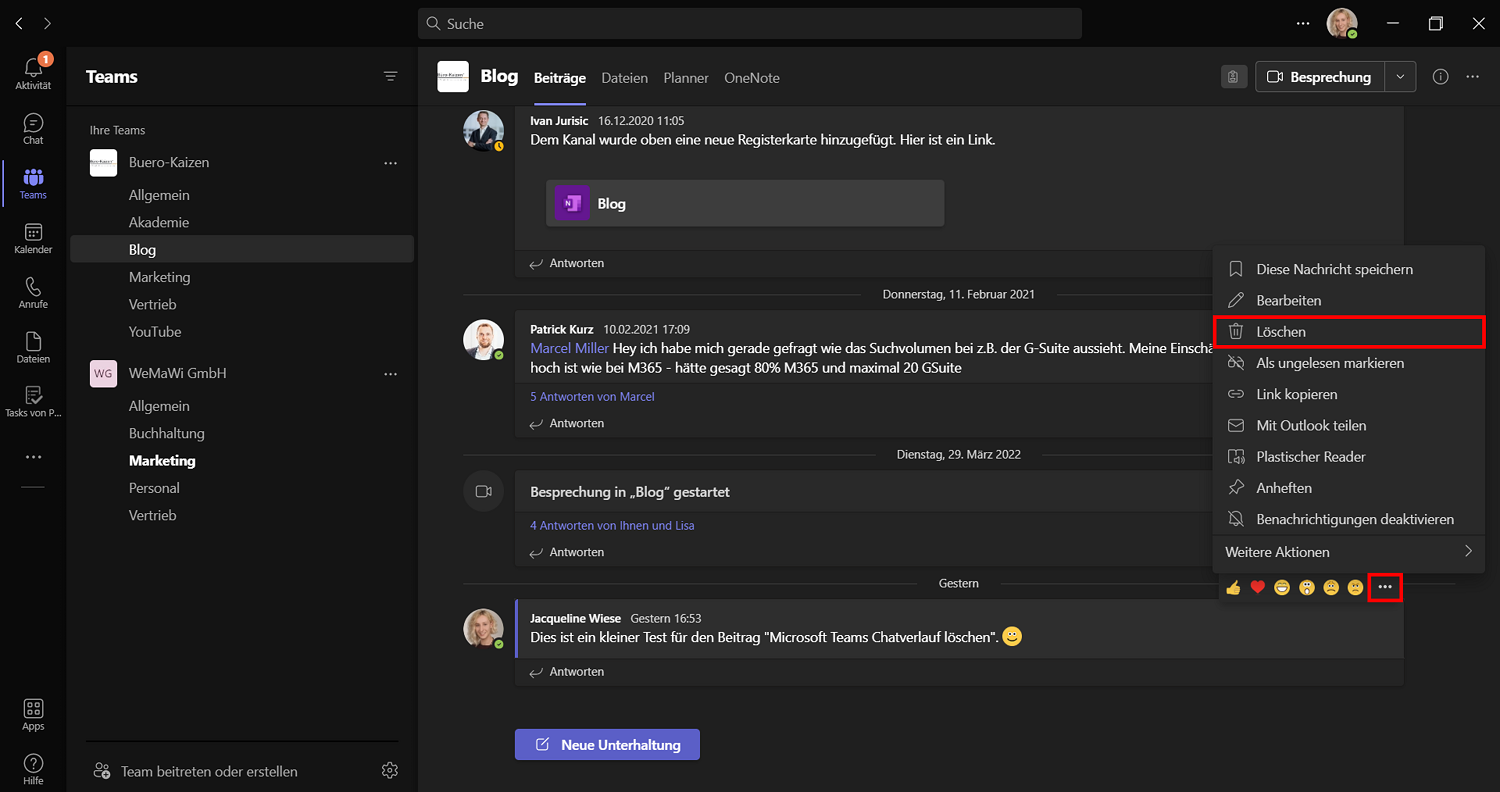The width and height of the screenshot is (1500, 792).
Task: Click the Suche search field
Action: tap(750, 23)
